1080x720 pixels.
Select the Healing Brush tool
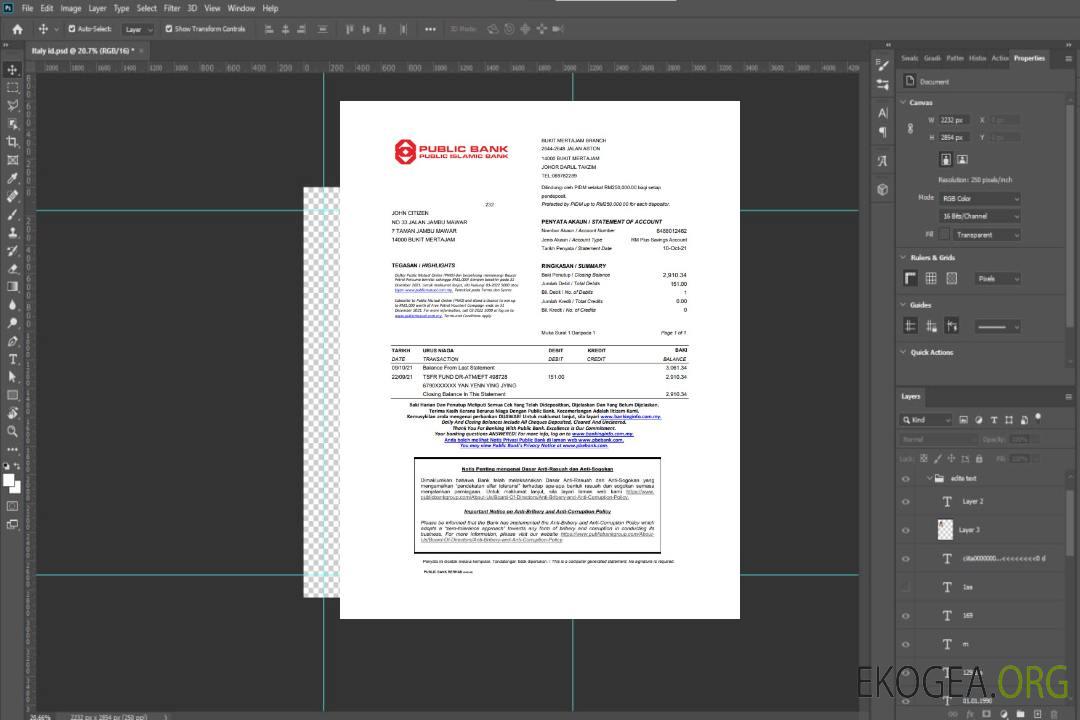tap(12, 196)
